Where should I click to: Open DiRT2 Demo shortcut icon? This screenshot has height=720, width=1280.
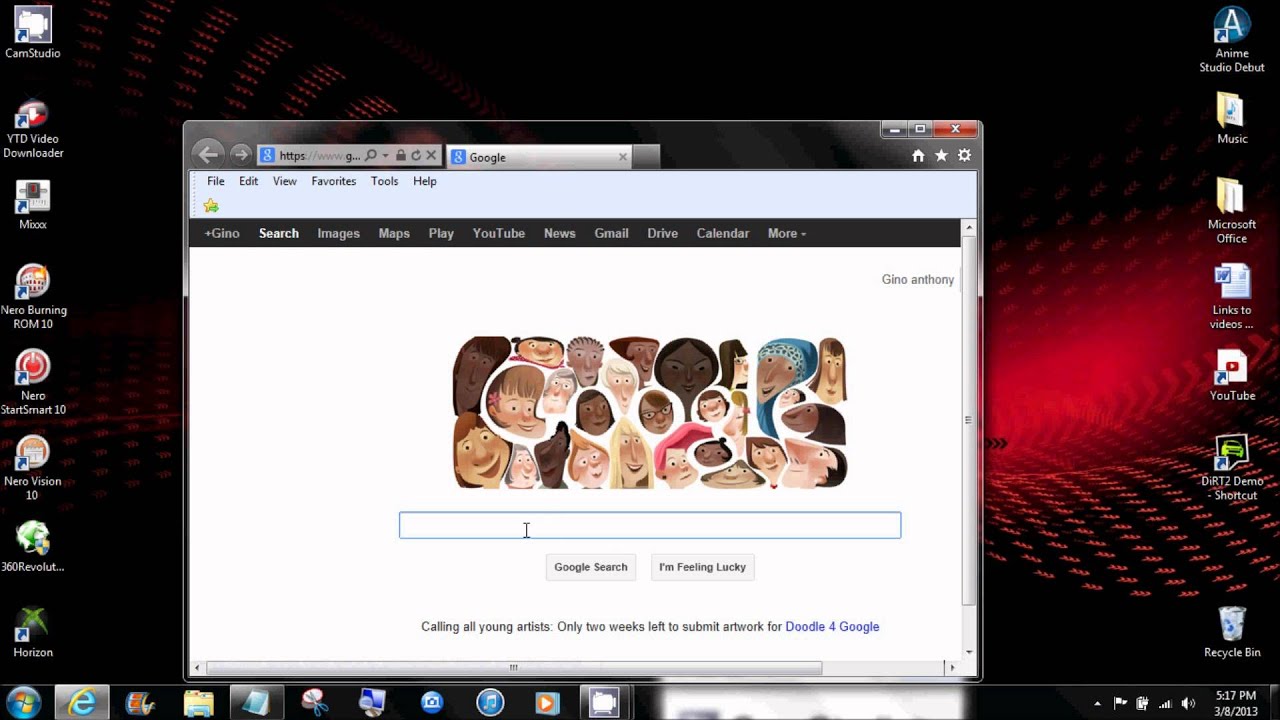[1232, 467]
